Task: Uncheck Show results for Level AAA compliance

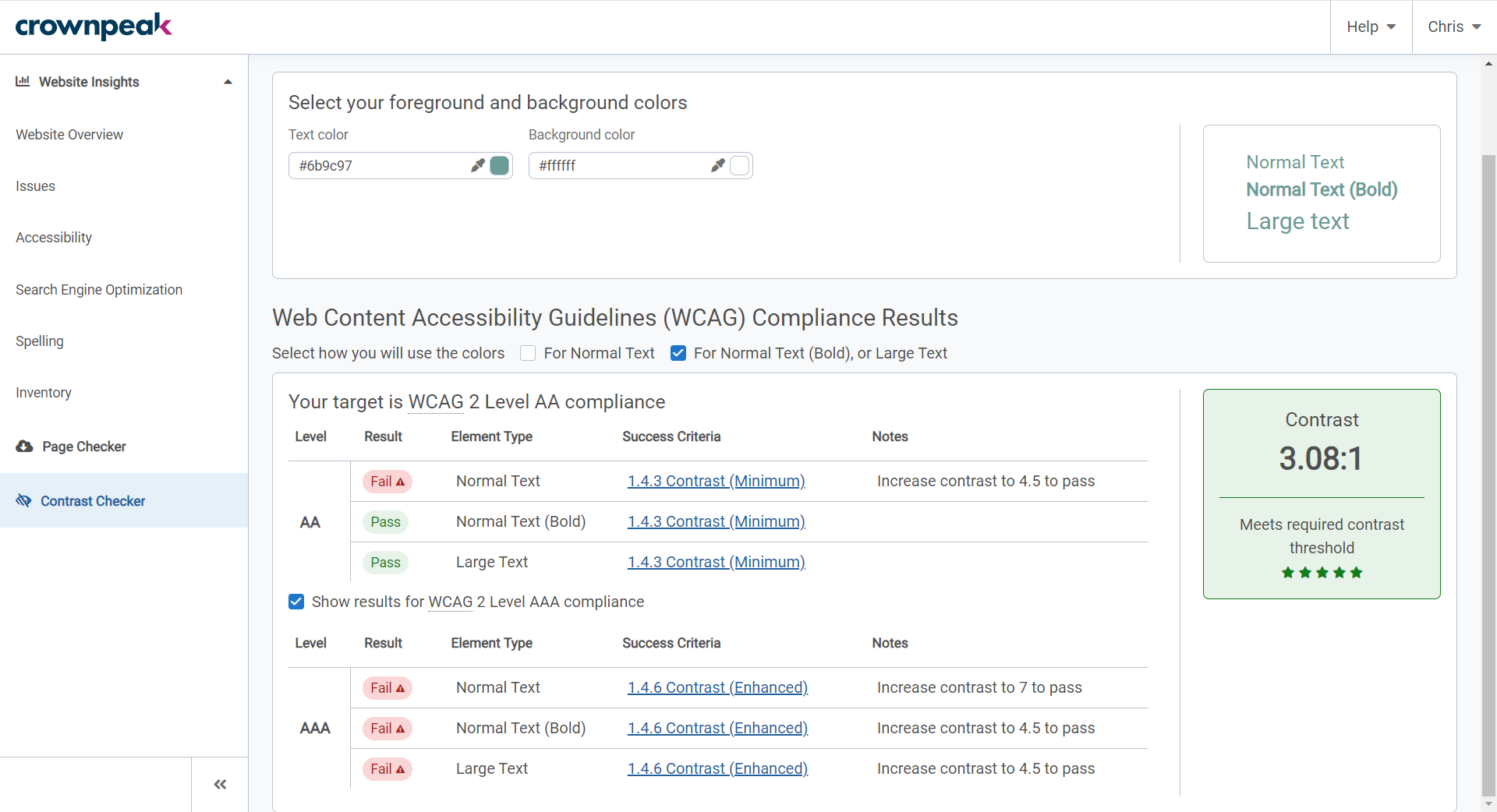Action: click(296, 602)
